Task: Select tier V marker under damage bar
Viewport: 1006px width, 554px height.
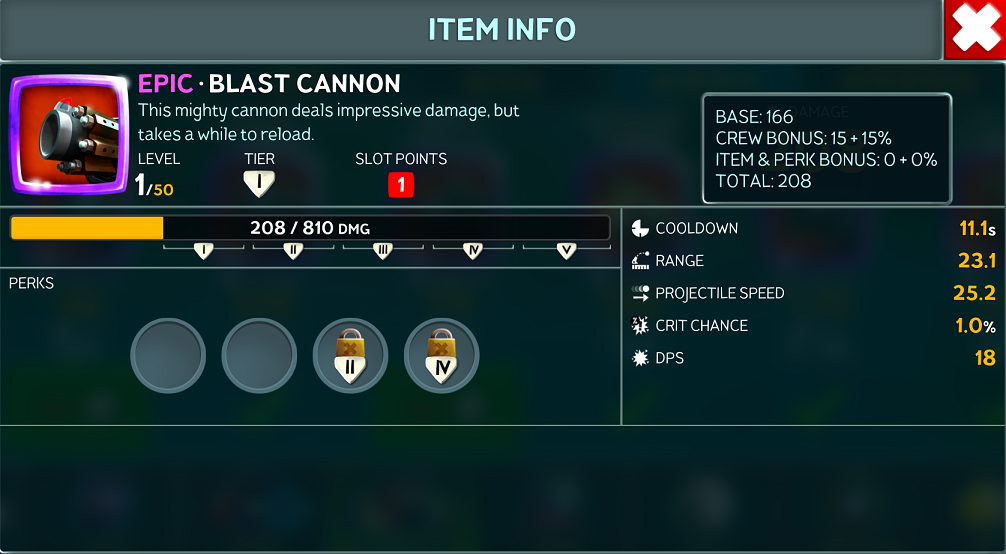Action: pyautogui.click(x=567, y=250)
